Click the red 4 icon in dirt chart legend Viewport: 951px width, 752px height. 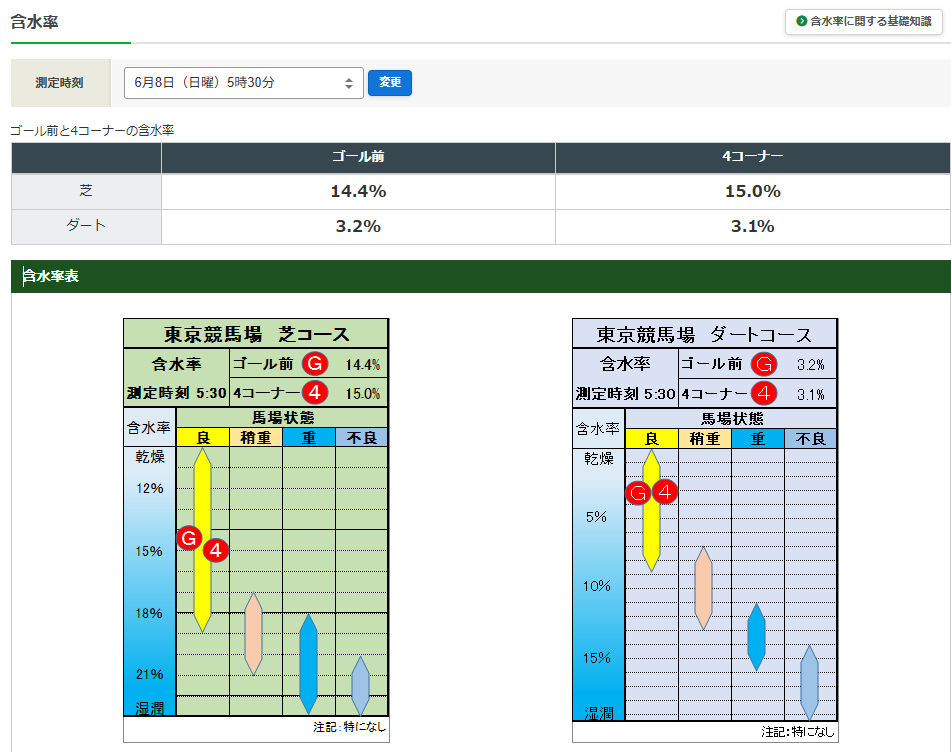(x=764, y=393)
